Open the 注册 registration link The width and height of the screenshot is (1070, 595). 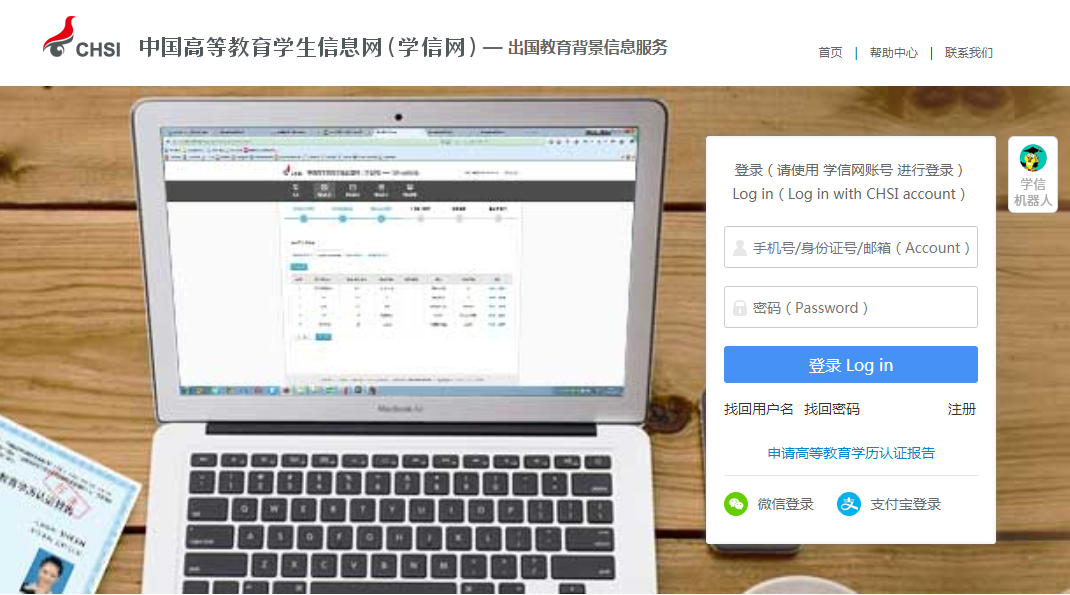(963, 409)
